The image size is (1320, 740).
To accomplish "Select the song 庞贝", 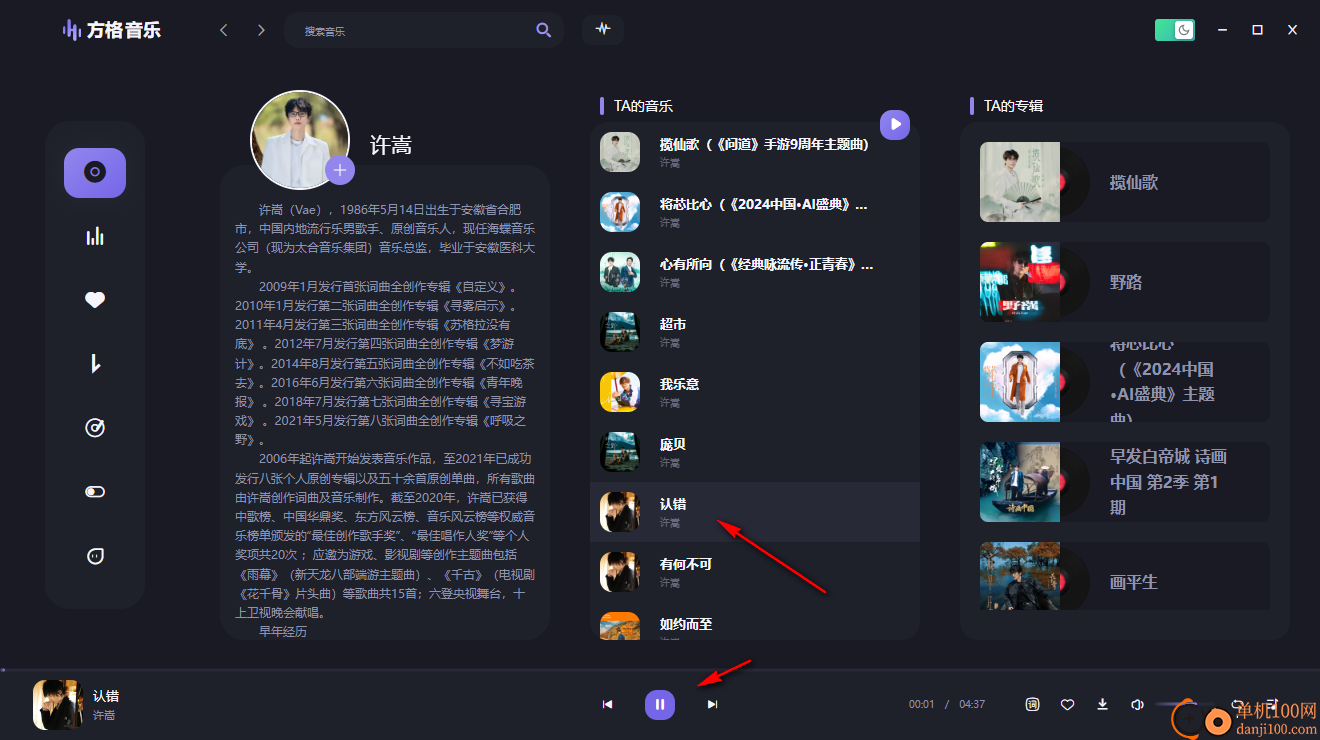I will point(755,452).
